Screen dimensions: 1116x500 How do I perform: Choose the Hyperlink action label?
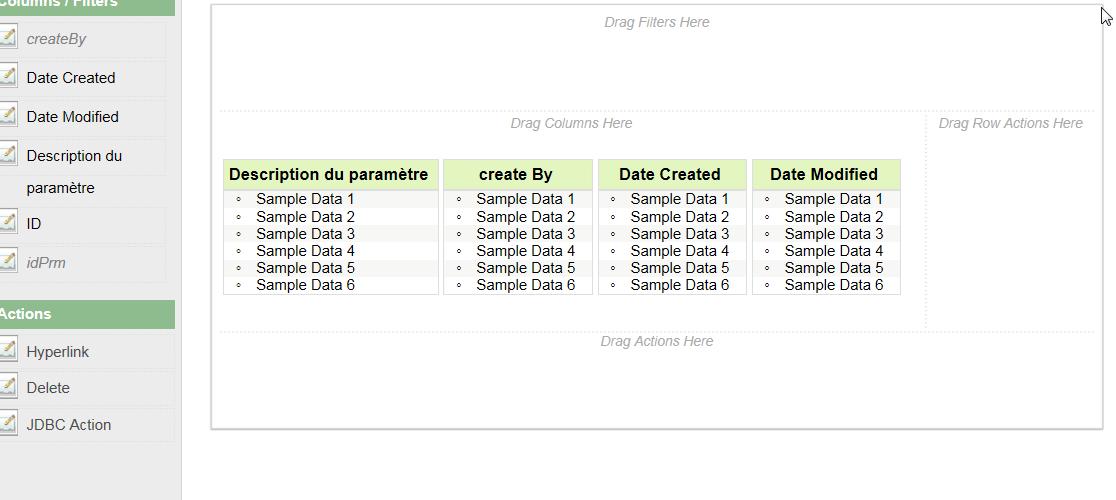click(58, 352)
